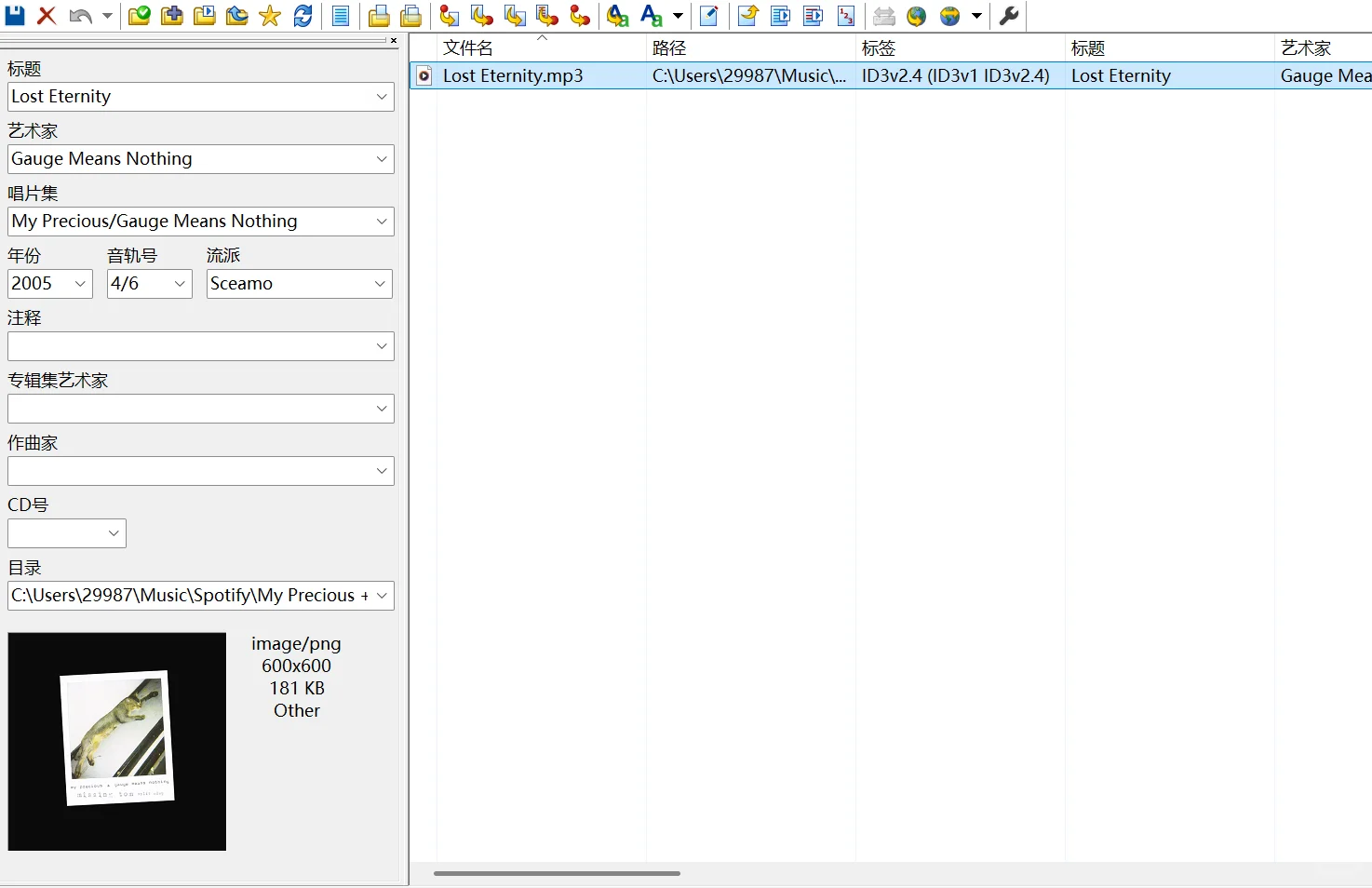Click the single printer-style icon beside the list icon
The height and width of the screenshot is (888, 1372).
pos(379,15)
